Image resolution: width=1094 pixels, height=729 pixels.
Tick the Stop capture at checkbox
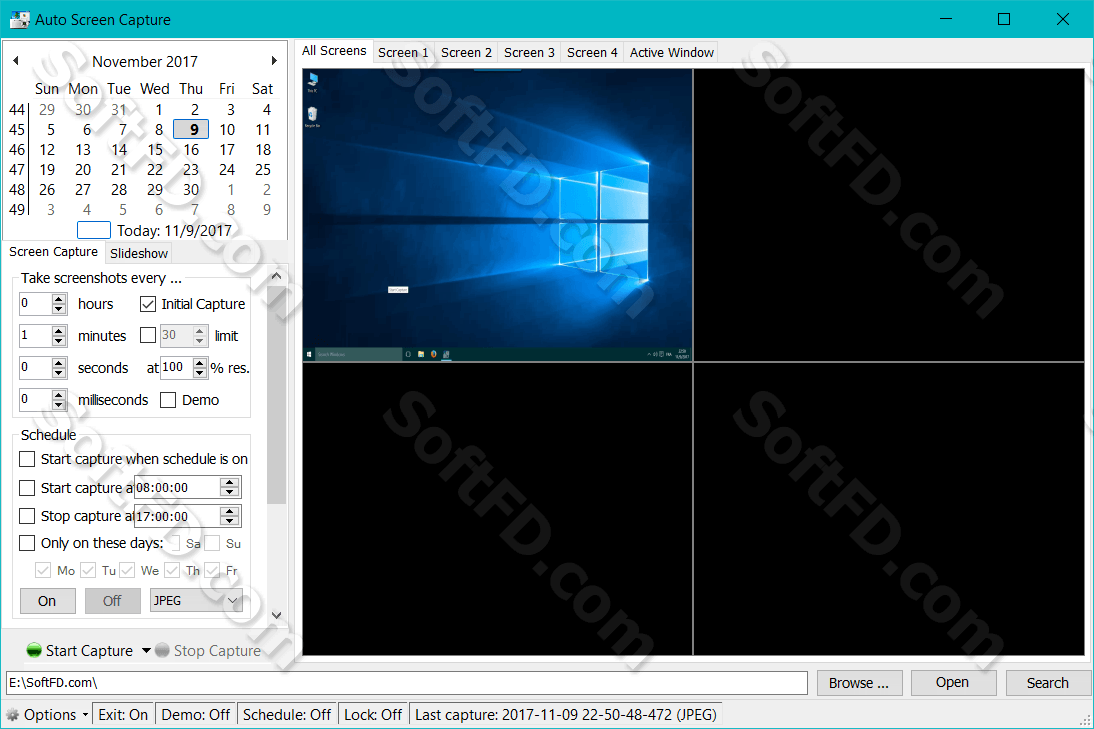pyautogui.click(x=27, y=516)
